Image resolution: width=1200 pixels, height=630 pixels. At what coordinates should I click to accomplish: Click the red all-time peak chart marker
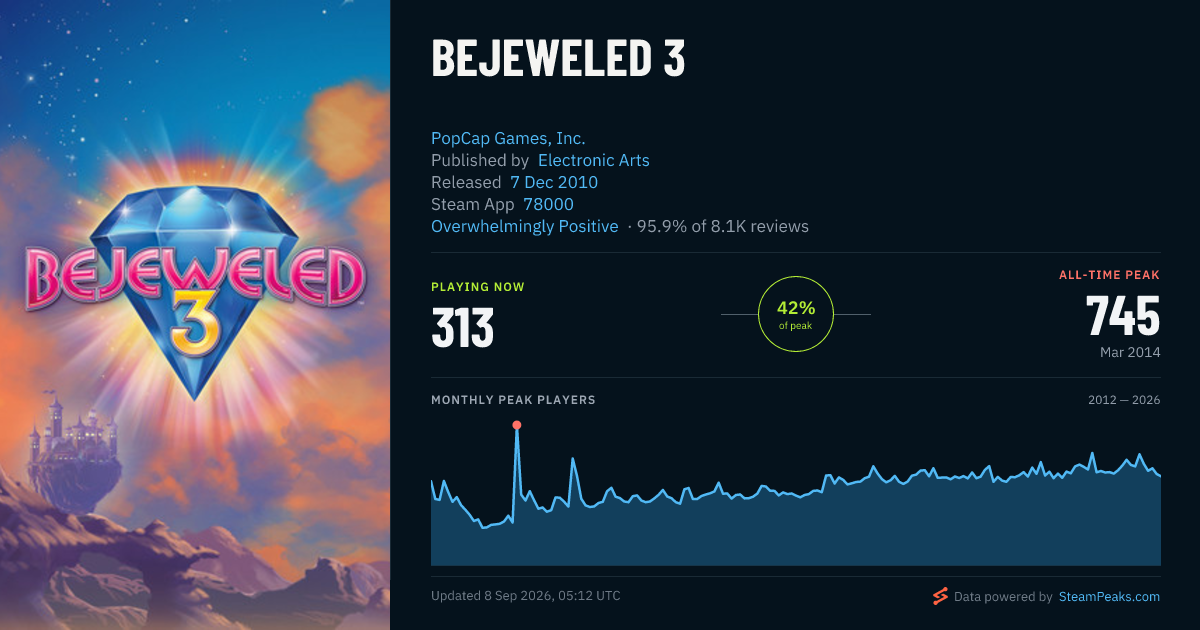[x=517, y=425]
